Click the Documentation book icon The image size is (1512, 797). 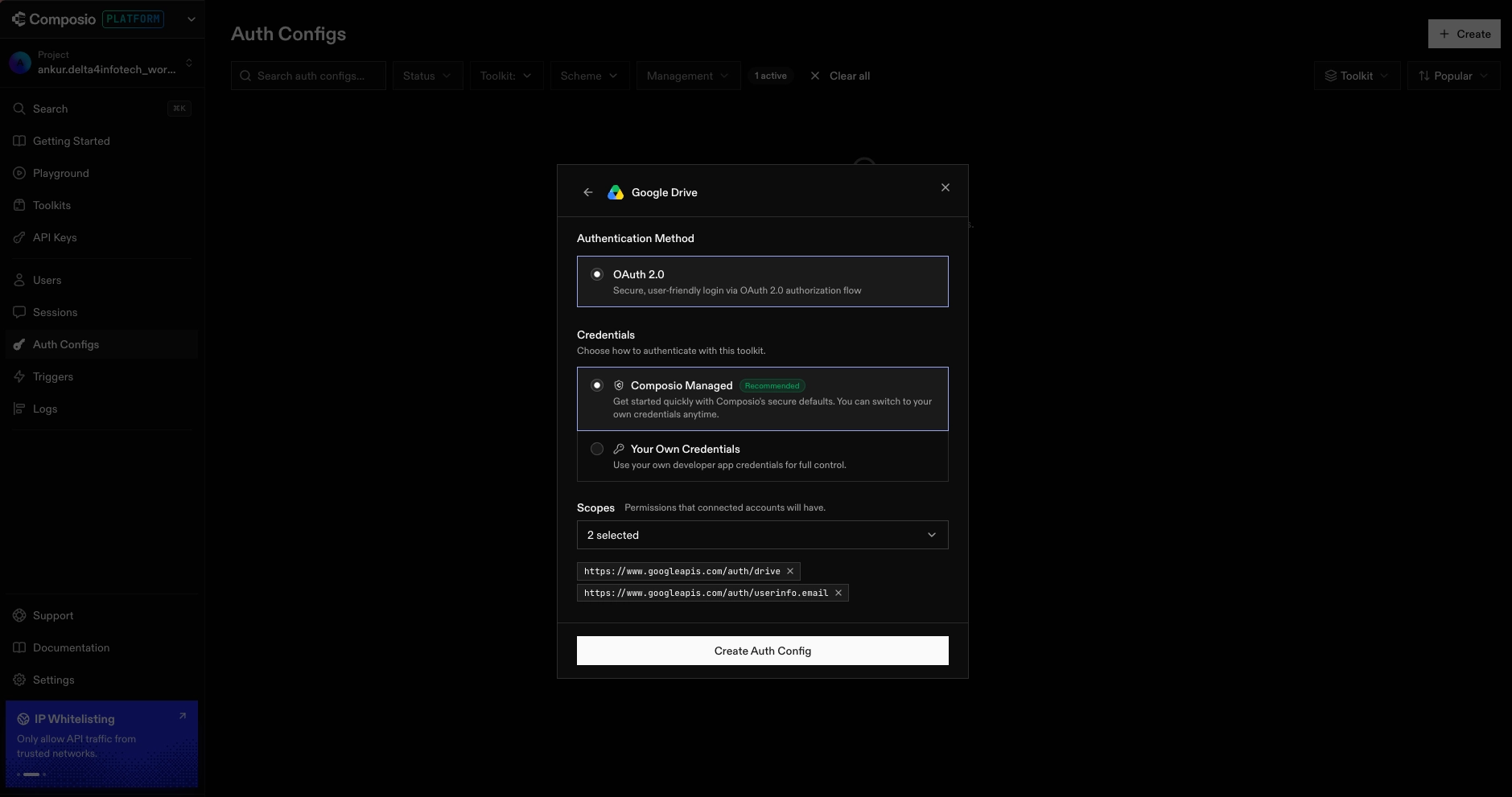(19, 647)
